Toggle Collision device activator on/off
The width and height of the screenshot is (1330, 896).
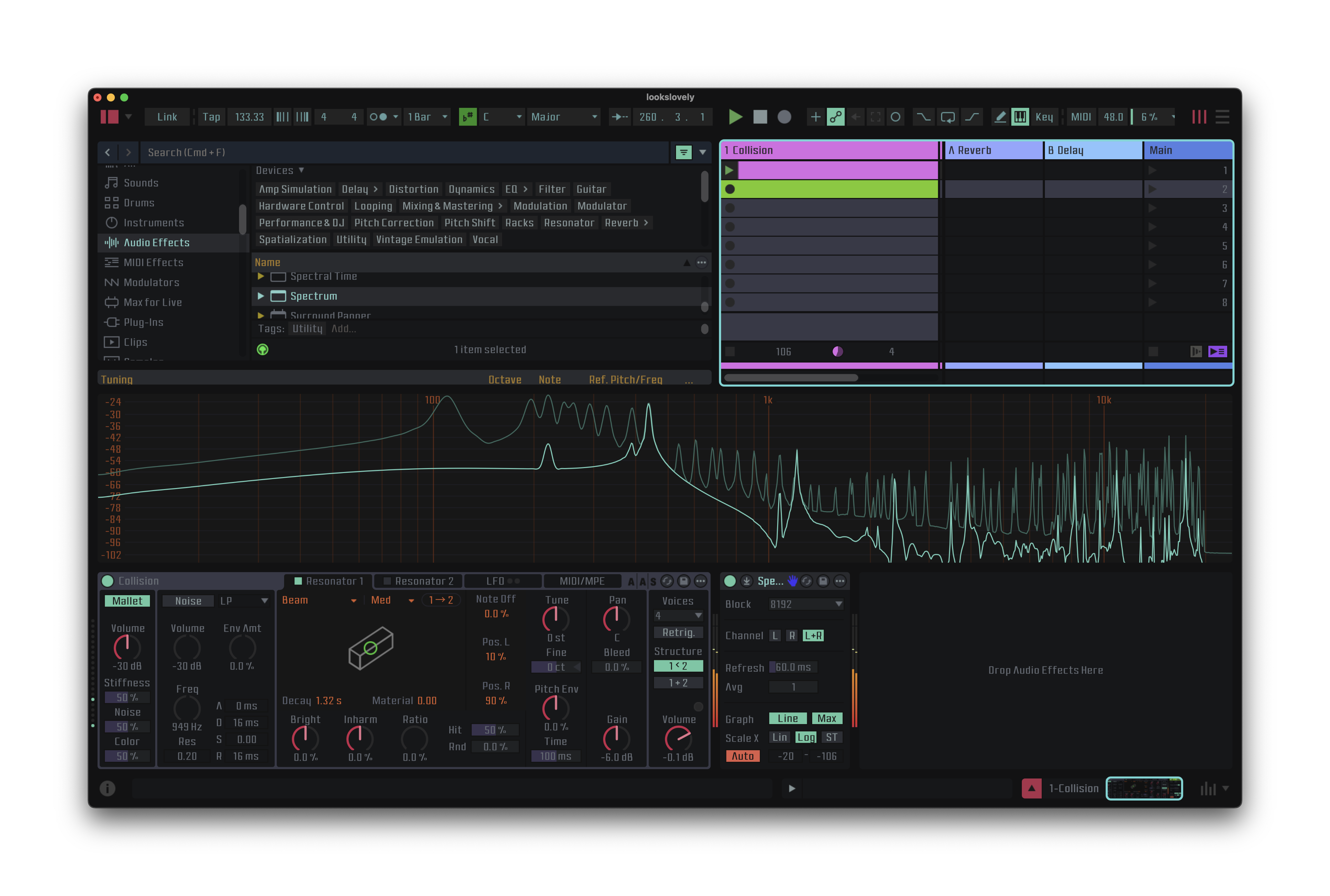[107, 581]
